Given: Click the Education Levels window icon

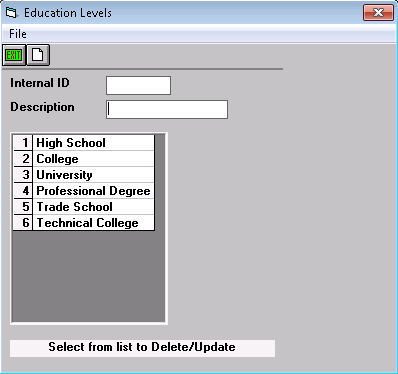Looking at the screenshot, I should (11, 13).
